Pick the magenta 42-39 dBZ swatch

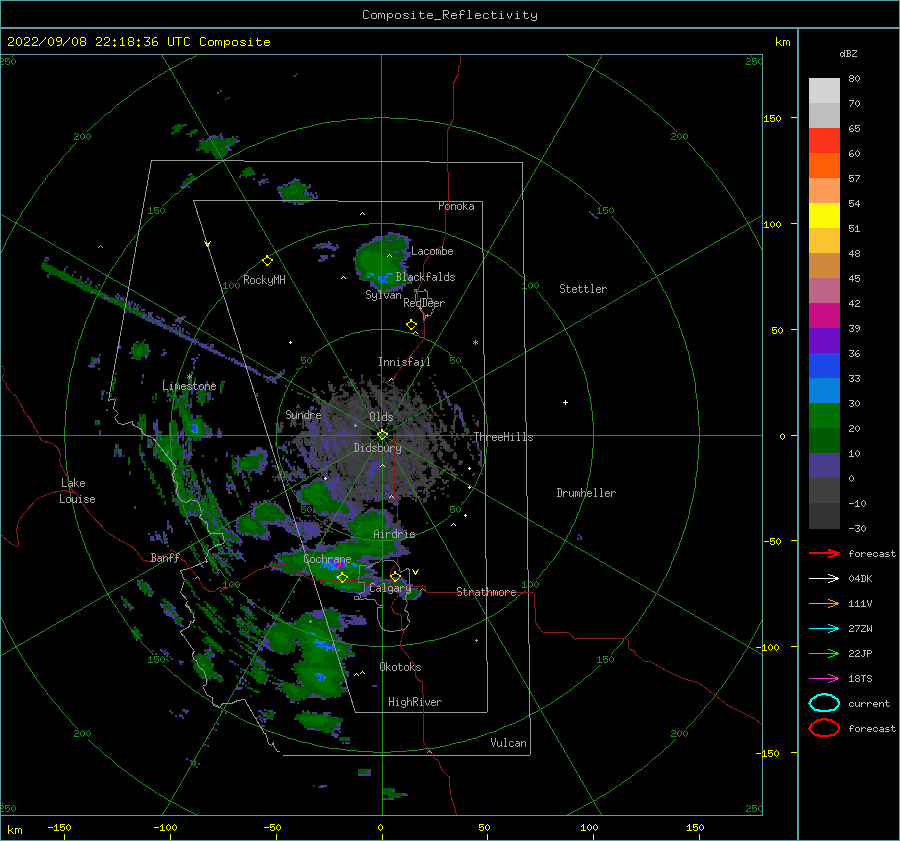click(x=824, y=316)
